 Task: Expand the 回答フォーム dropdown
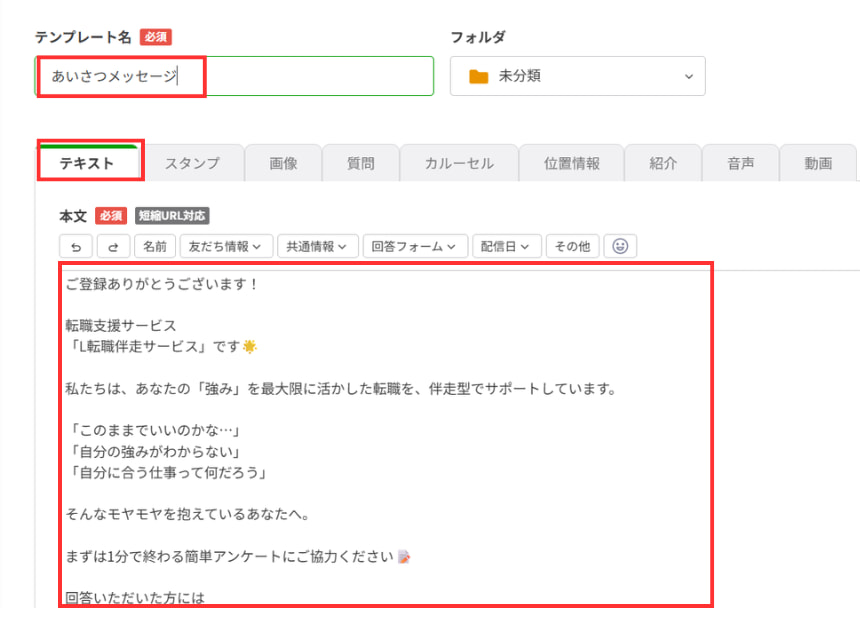pos(415,247)
